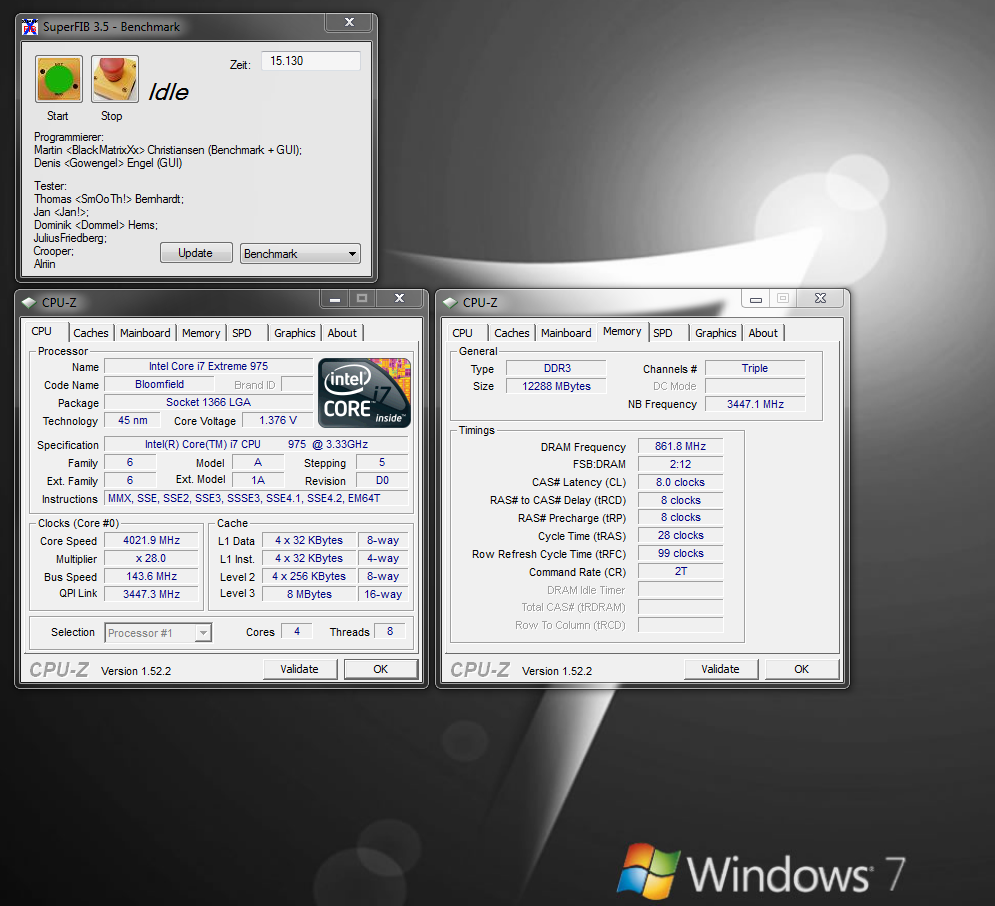Open Graphics tab in right CPU-Z window
Image resolution: width=995 pixels, height=906 pixels.
coord(716,333)
